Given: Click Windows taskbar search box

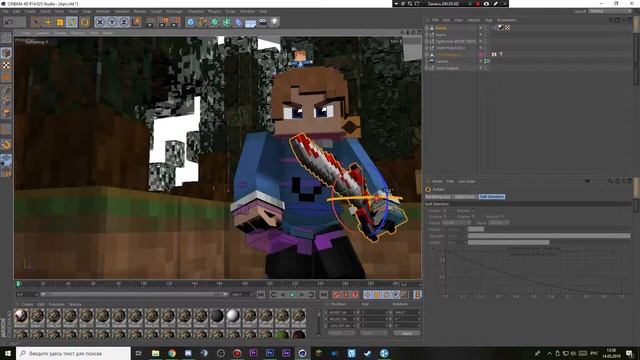Looking at the screenshot, I should click(x=73, y=353).
